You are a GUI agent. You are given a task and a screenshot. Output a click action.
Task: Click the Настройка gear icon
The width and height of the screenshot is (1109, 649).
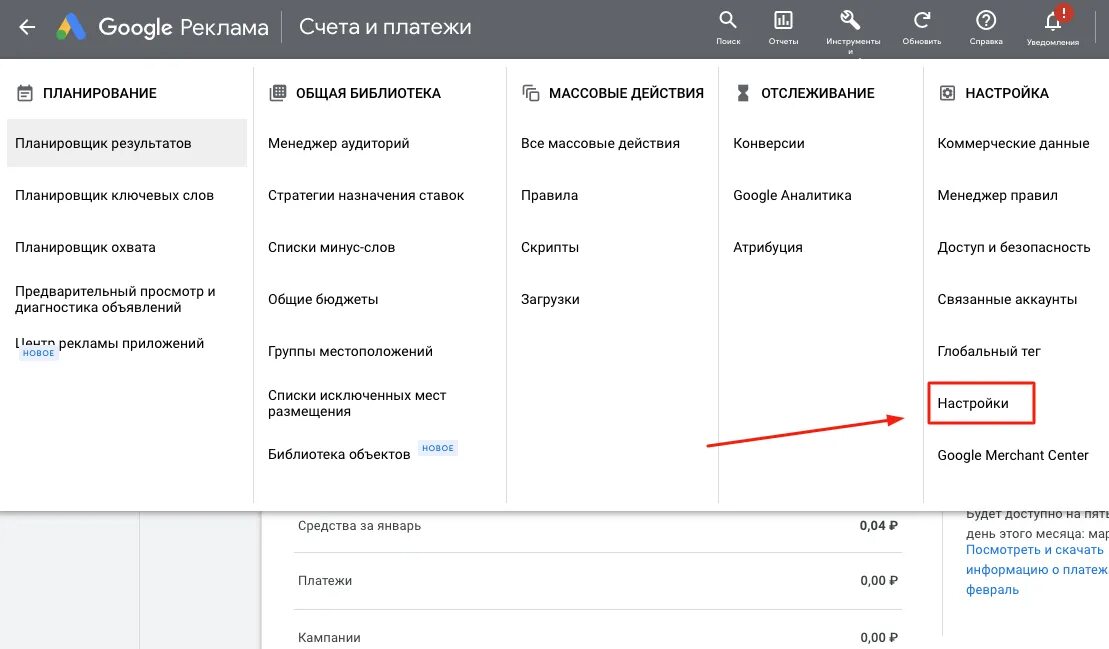coord(947,93)
